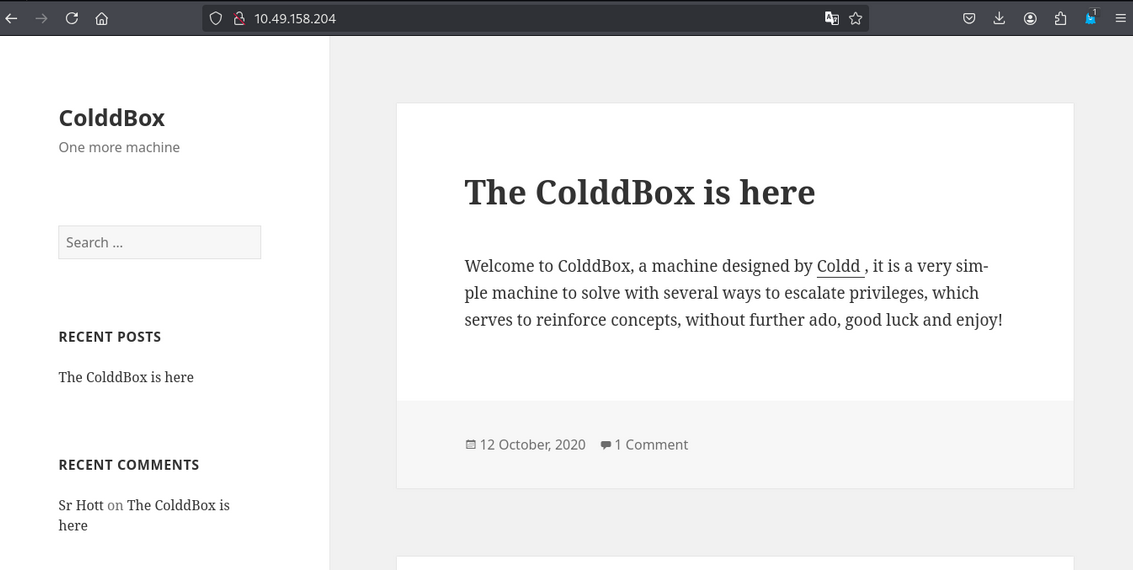Click Sr Hott in Recent Comments

[81, 505]
